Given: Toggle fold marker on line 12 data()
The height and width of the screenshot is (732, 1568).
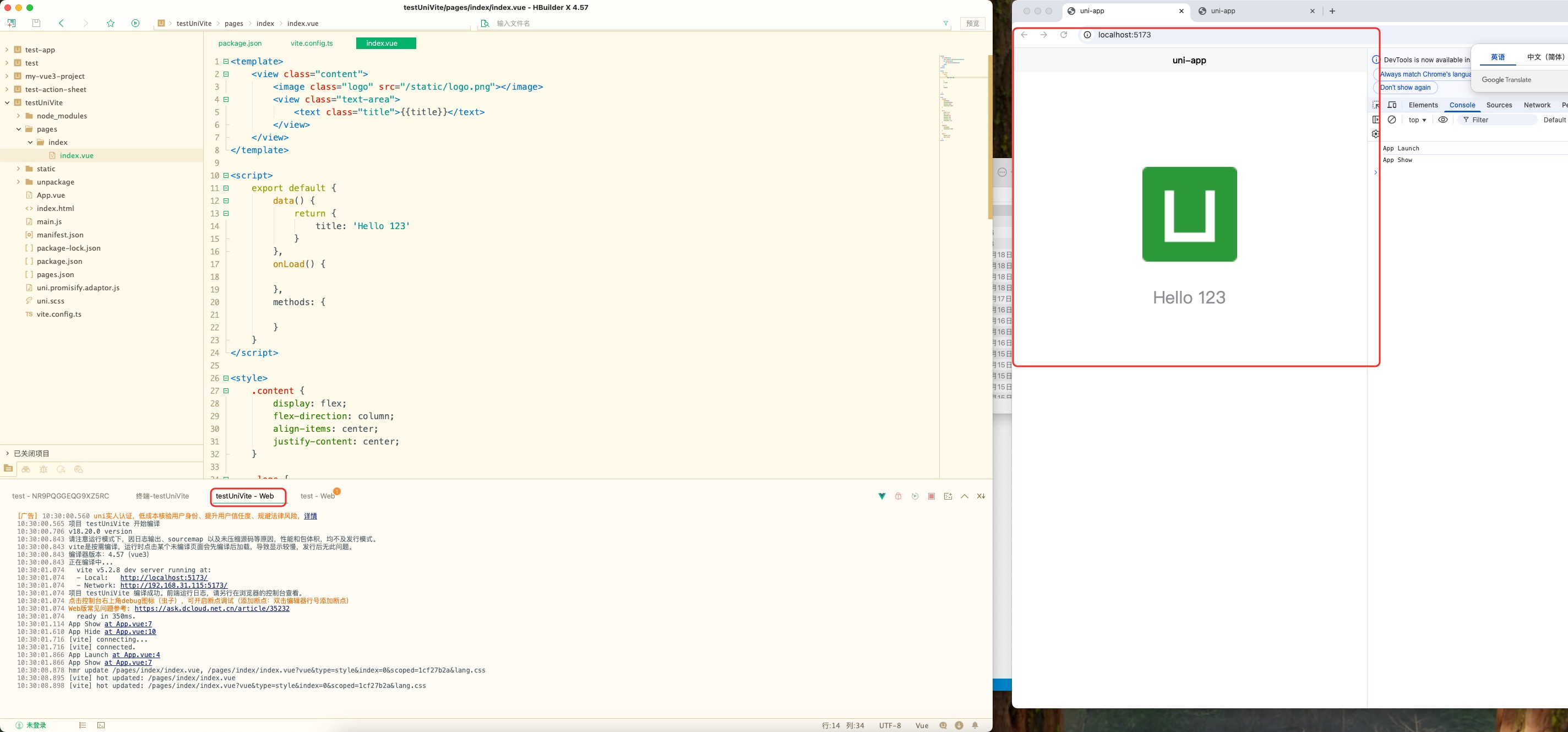Looking at the screenshot, I should [x=226, y=201].
